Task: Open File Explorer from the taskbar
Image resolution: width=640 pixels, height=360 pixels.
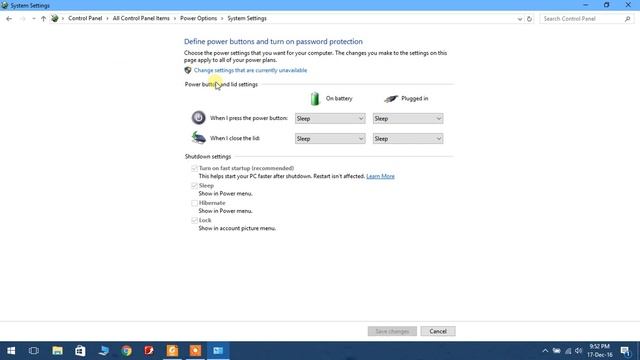Action: point(57,351)
